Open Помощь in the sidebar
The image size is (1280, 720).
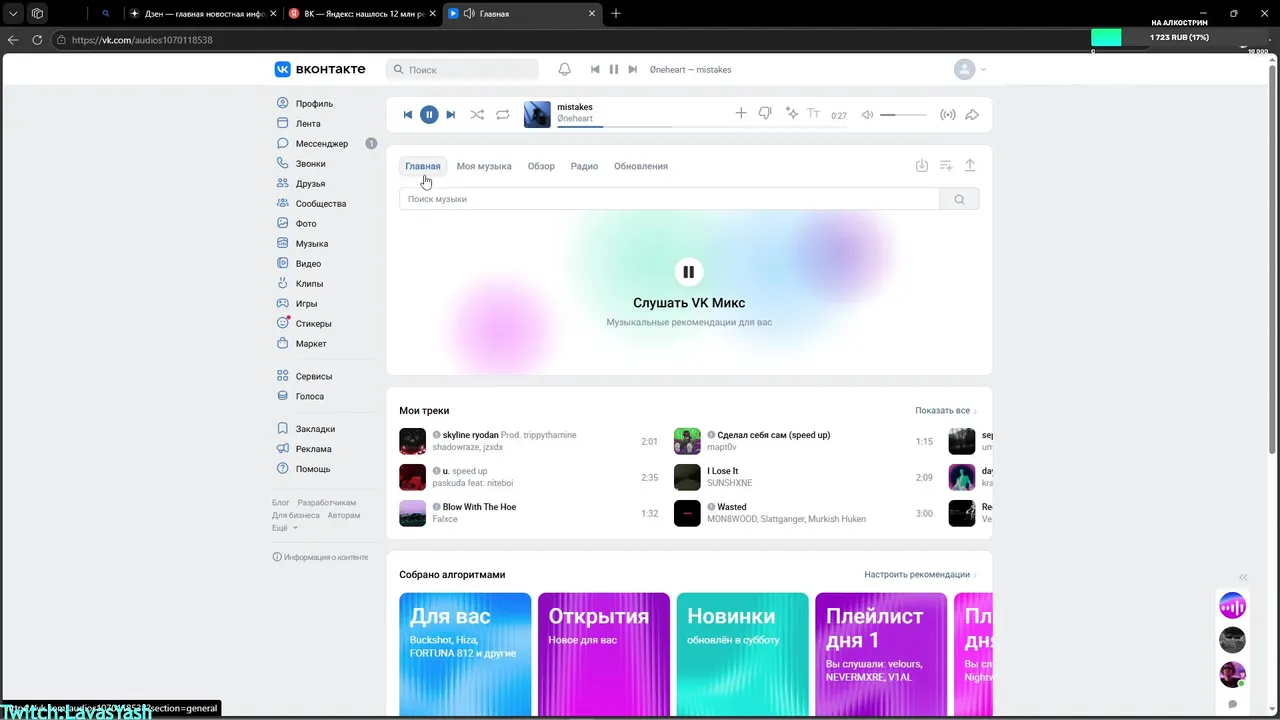coord(312,469)
